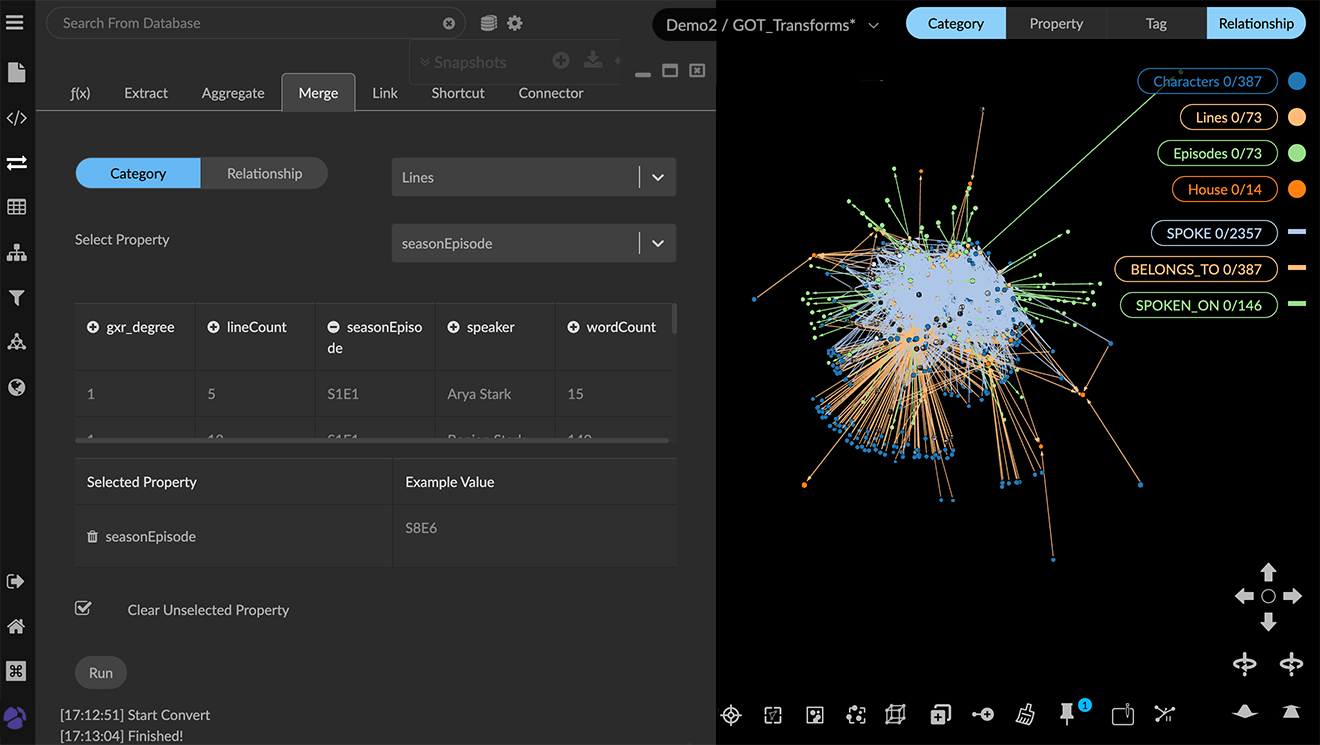Image resolution: width=1320 pixels, height=745 pixels.
Task: Toggle the Clear Unselected Property checkbox
Action: [84, 609]
